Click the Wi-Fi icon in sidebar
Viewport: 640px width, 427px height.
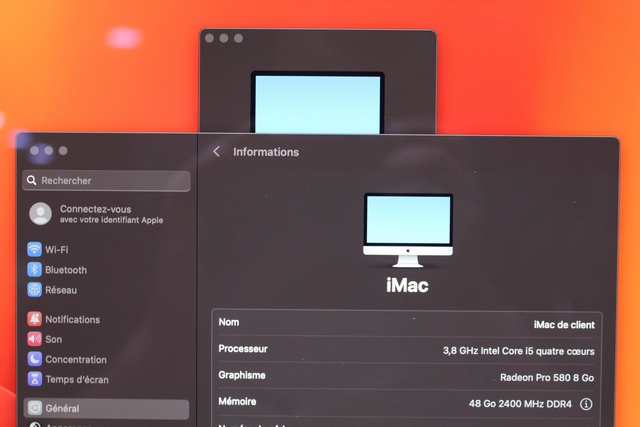point(34,249)
